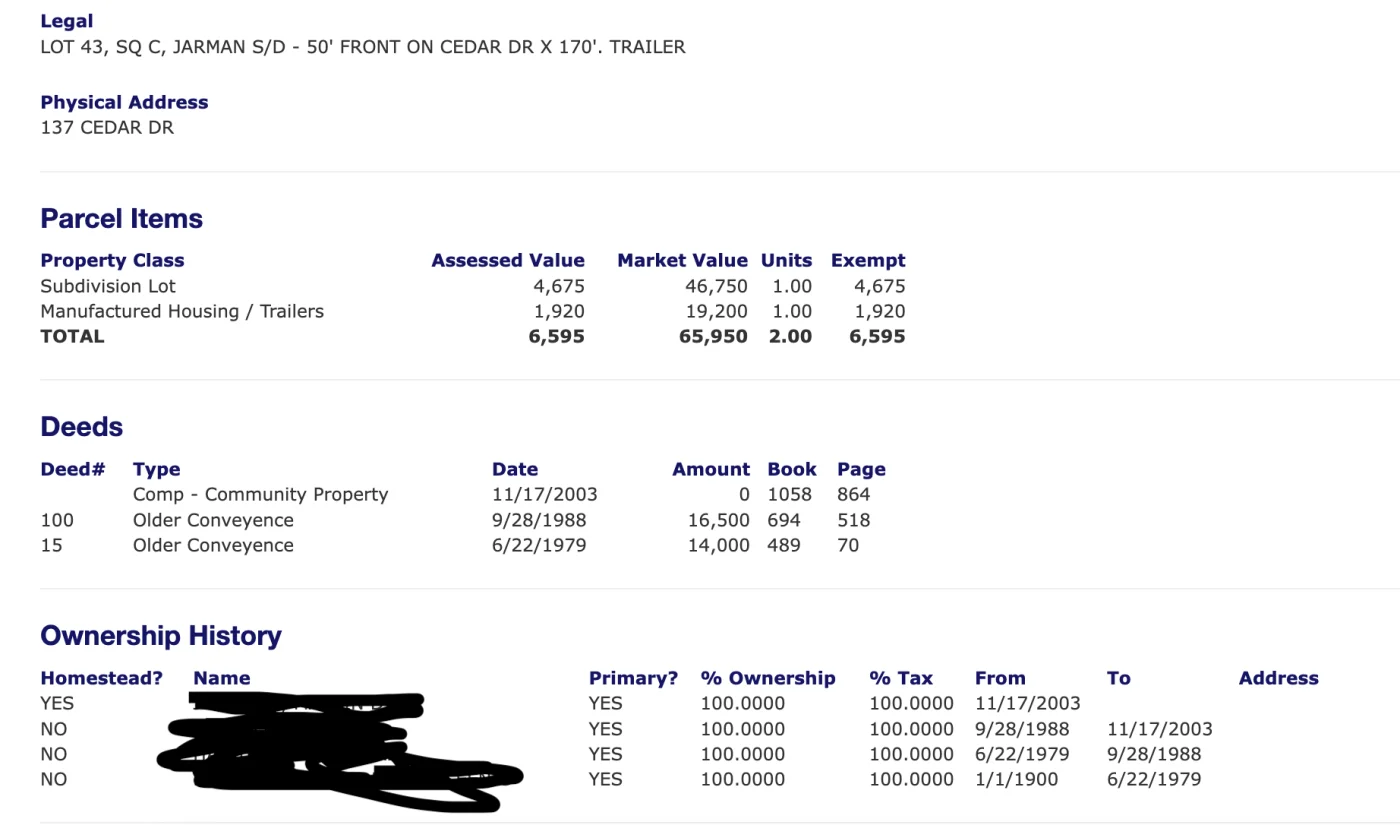The height and width of the screenshot is (825, 1400).
Task: Select the Manufactured Housing / Trailers row label
Action: coord(182,311)
